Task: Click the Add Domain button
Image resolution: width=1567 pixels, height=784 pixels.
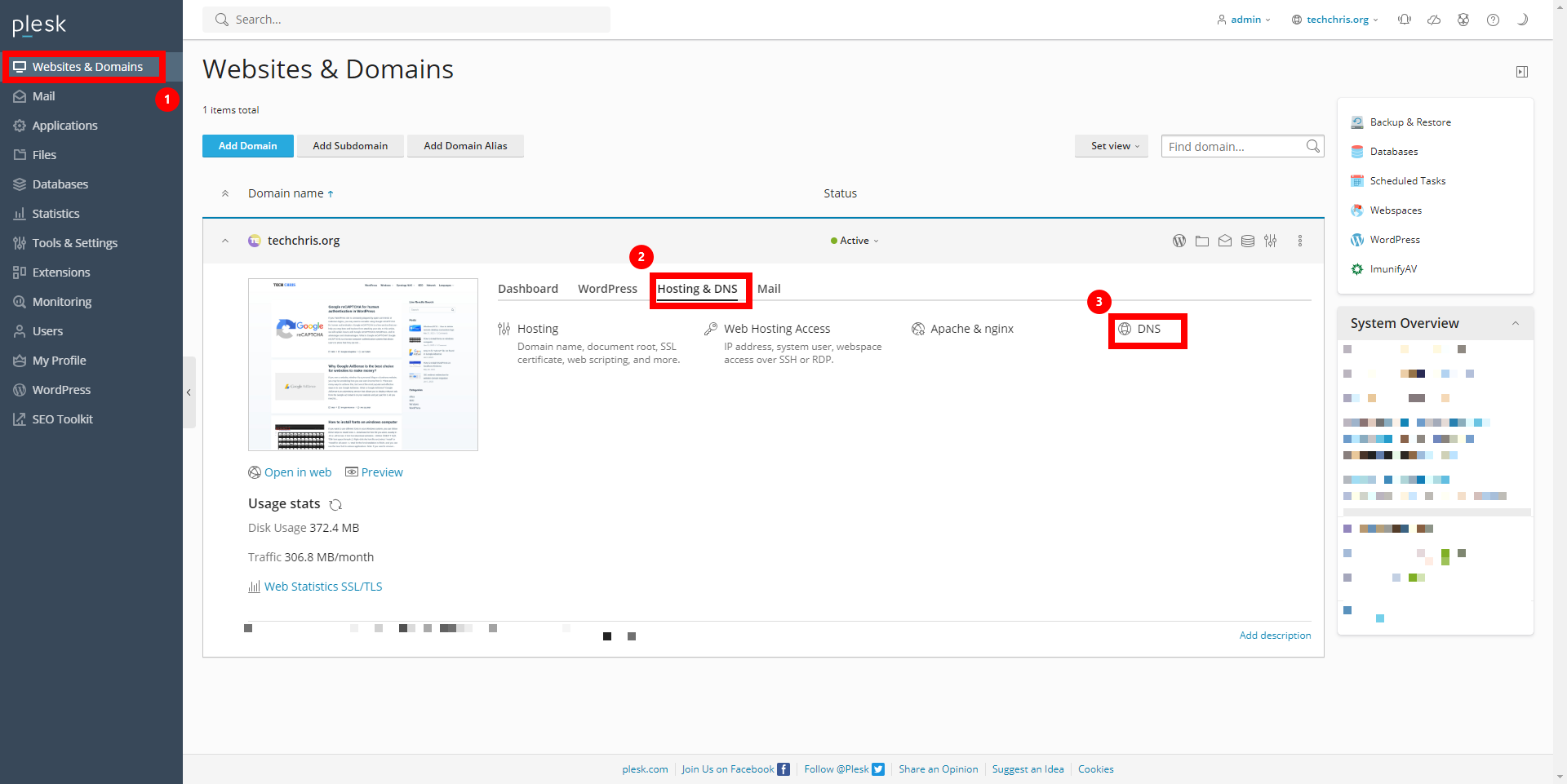Action: click(x=247, y=146)
